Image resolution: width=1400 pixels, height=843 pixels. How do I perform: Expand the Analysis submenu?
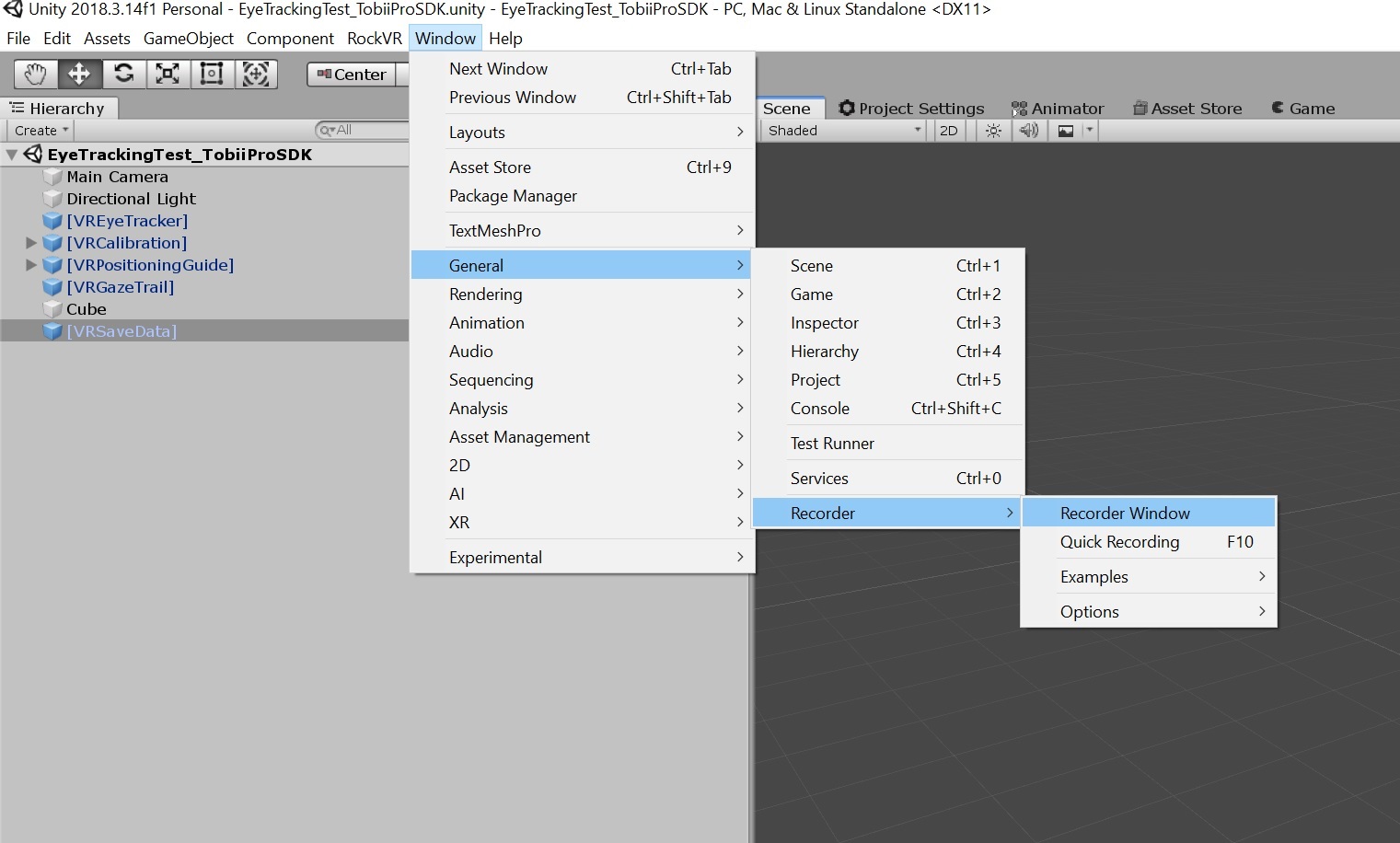tap(582, 409)
